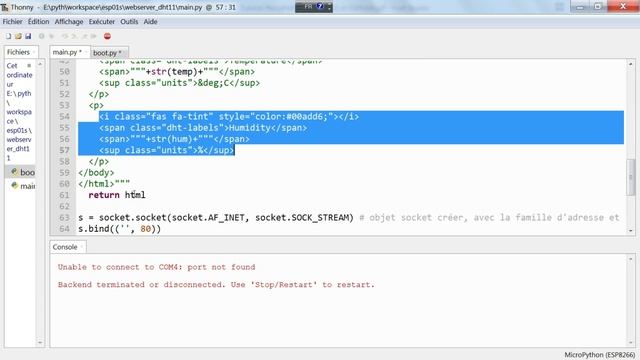Click the console scroll down arrow
Viewport: 640px width, 360px height.
point(631,343)
